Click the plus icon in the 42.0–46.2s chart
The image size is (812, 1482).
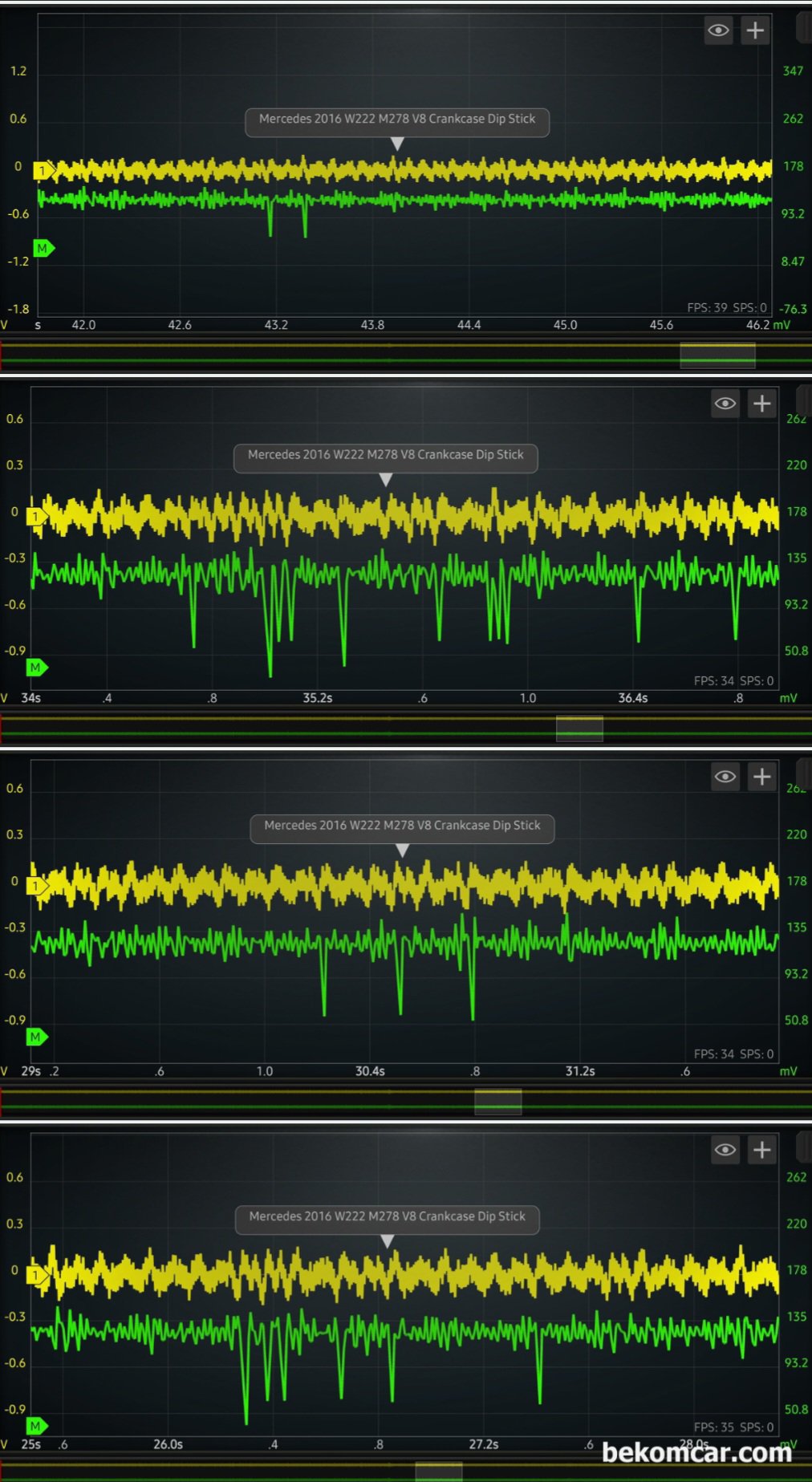point(755,31)
